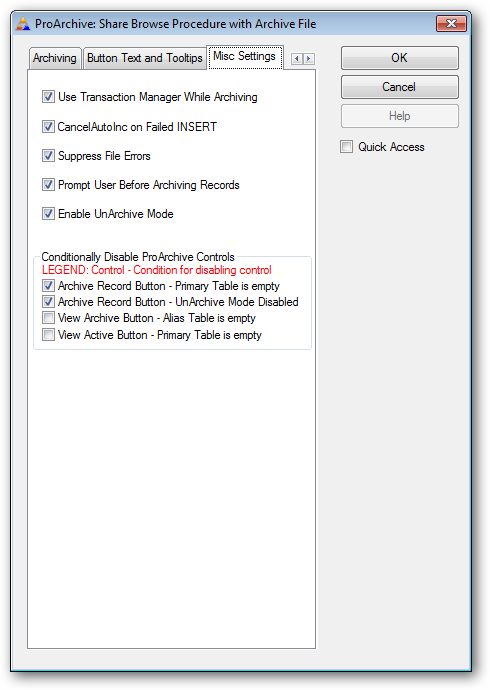
Task: Select the Misc Settings tab
Action: [x=245, y=57]
